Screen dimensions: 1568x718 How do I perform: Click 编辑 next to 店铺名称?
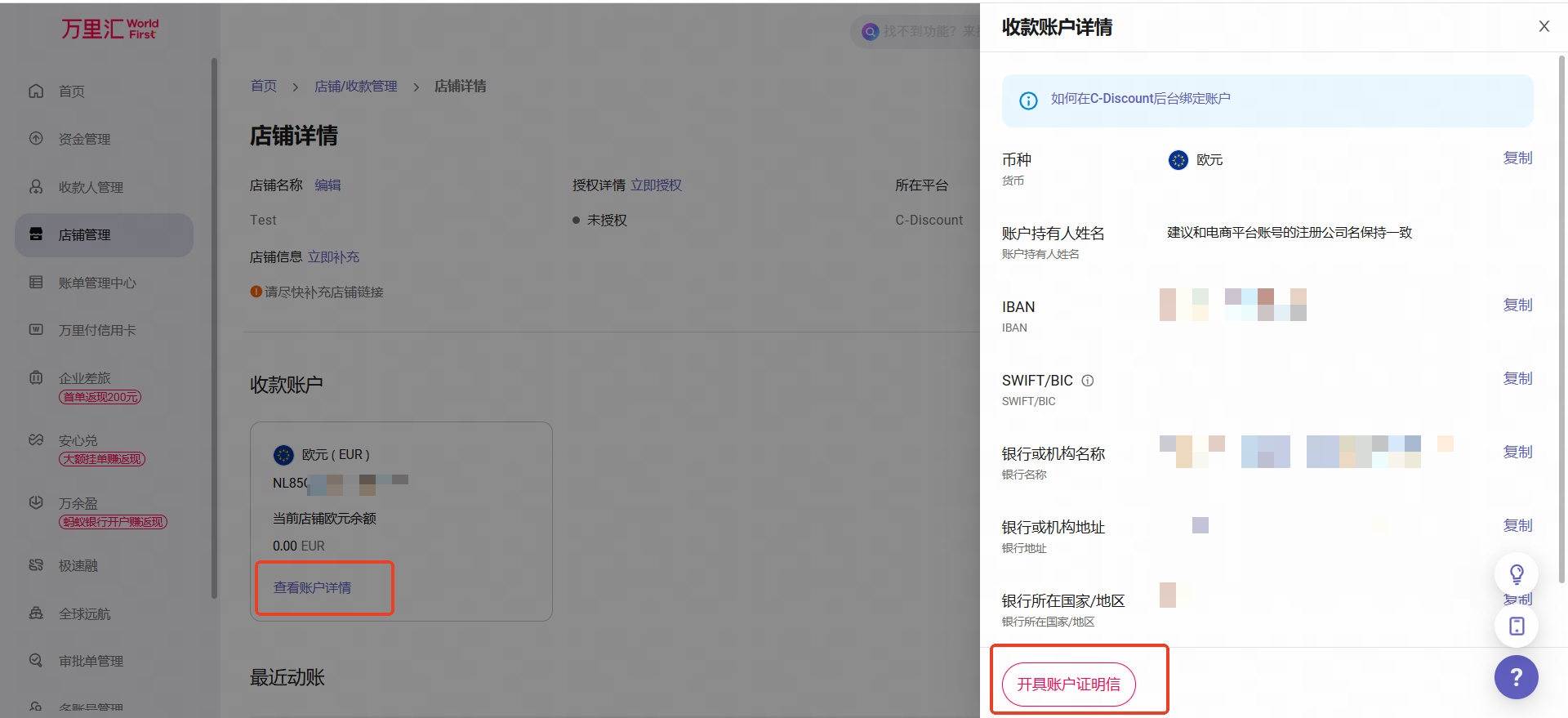(x=327, y=185)
